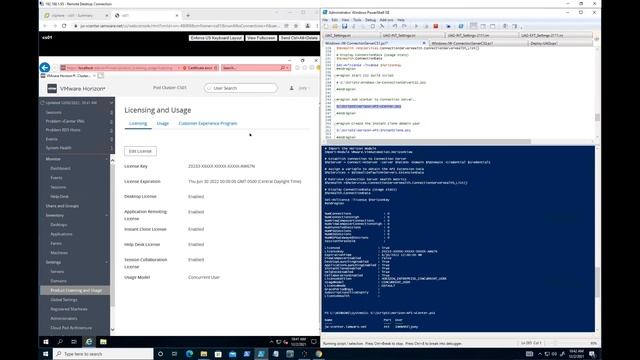Click the File Explorer icon on host taskbar
This screenshot has height=360, width=640.
pos(204,354)
